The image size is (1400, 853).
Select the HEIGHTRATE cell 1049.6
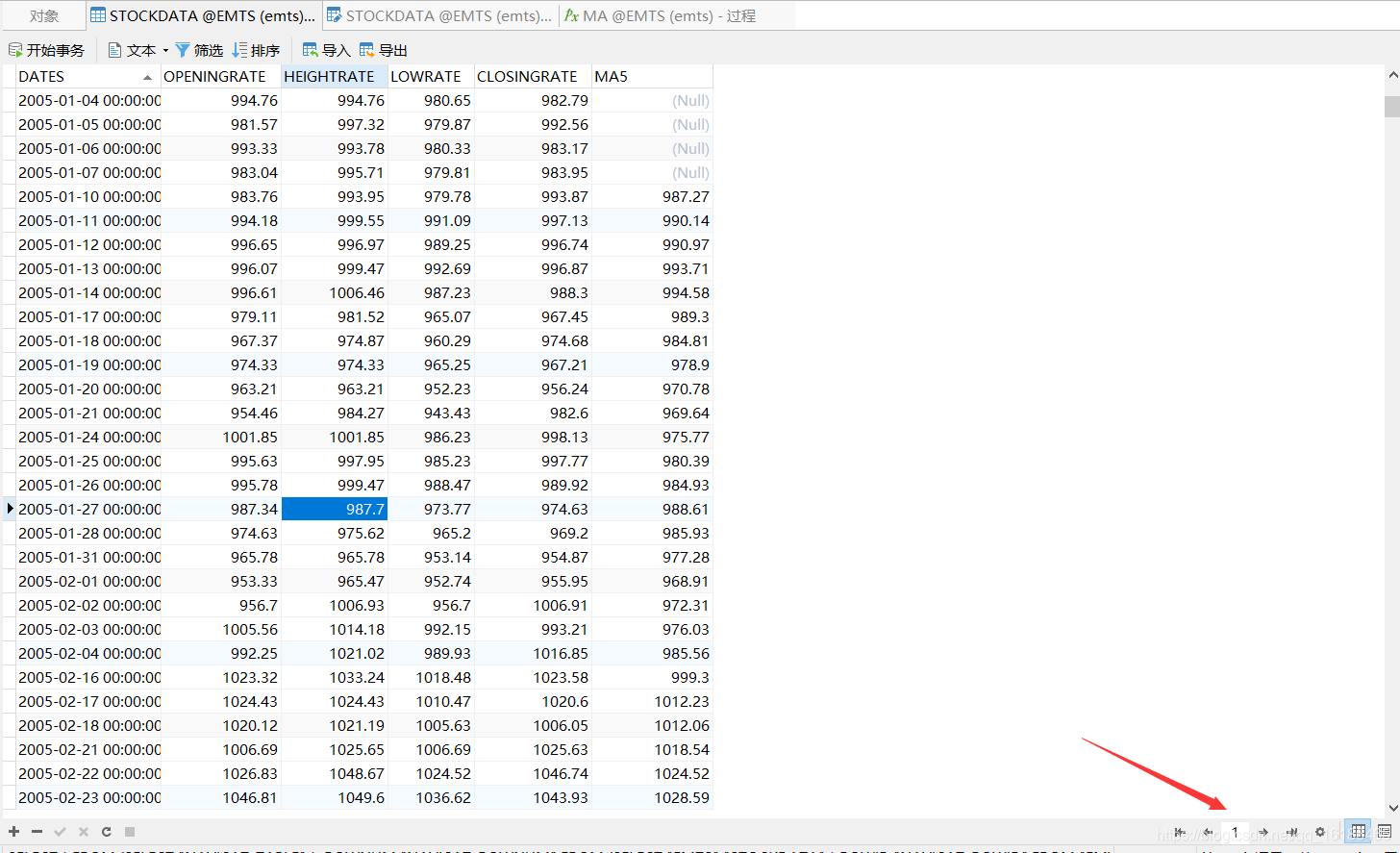(x=335, y=797)
